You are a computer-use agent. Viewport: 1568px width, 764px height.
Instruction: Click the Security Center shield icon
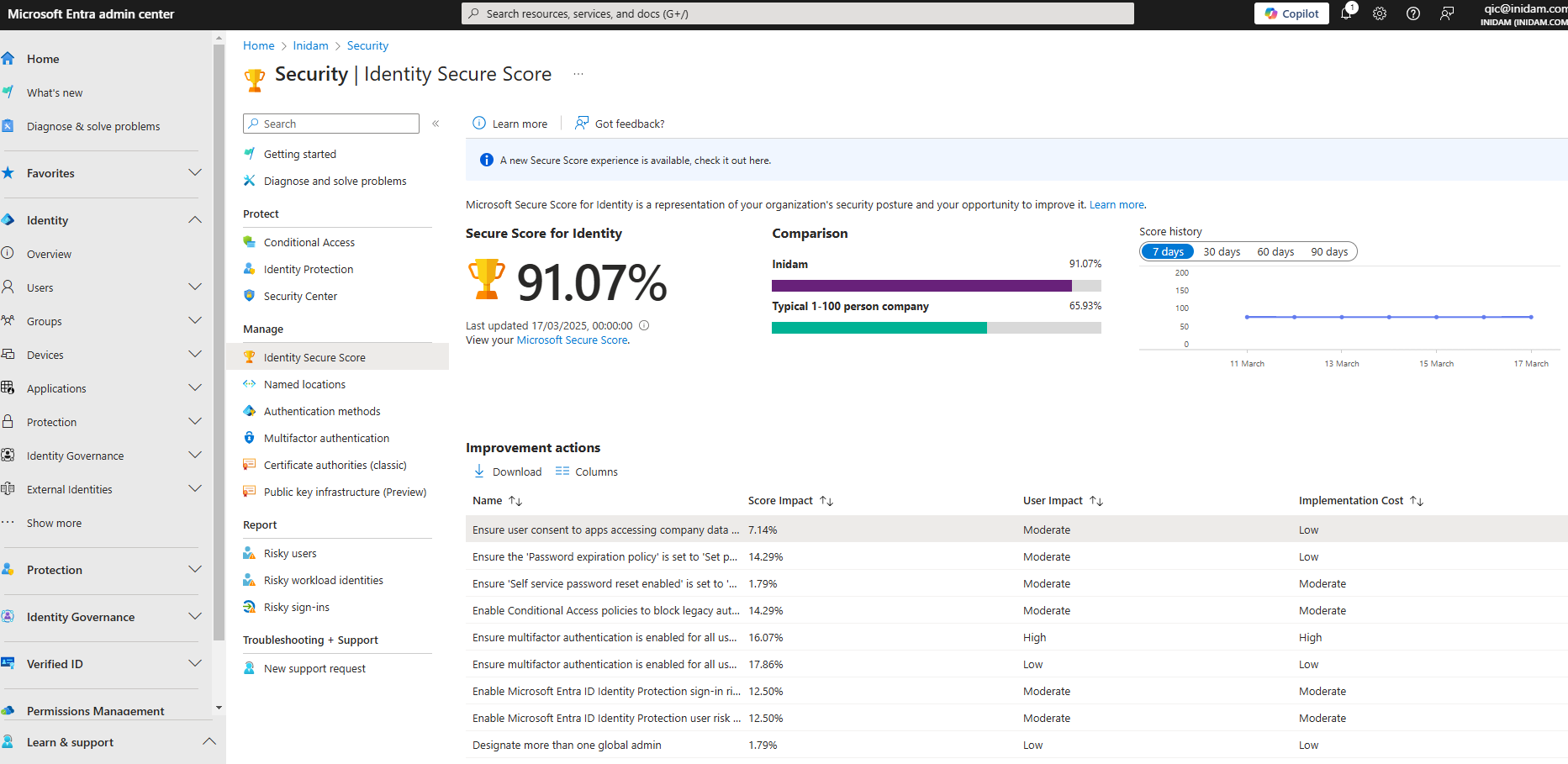point(249,295)
